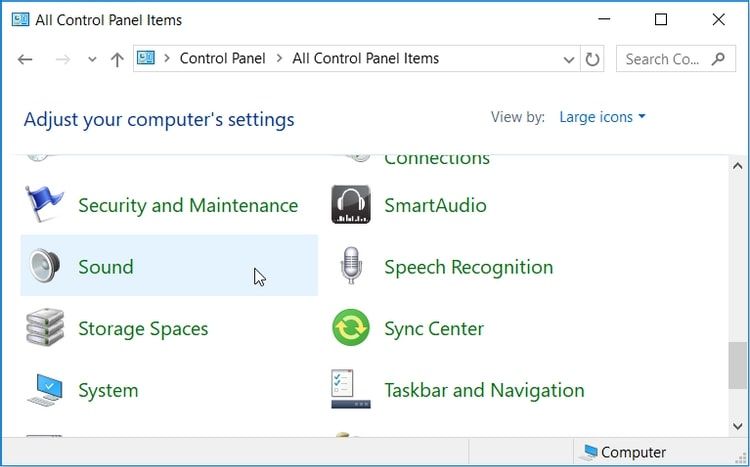The height and width of the screenshot is (467, 750).
Task: Expand the chevron after Control Panel breadcrumb
Action: click(279, 59)
